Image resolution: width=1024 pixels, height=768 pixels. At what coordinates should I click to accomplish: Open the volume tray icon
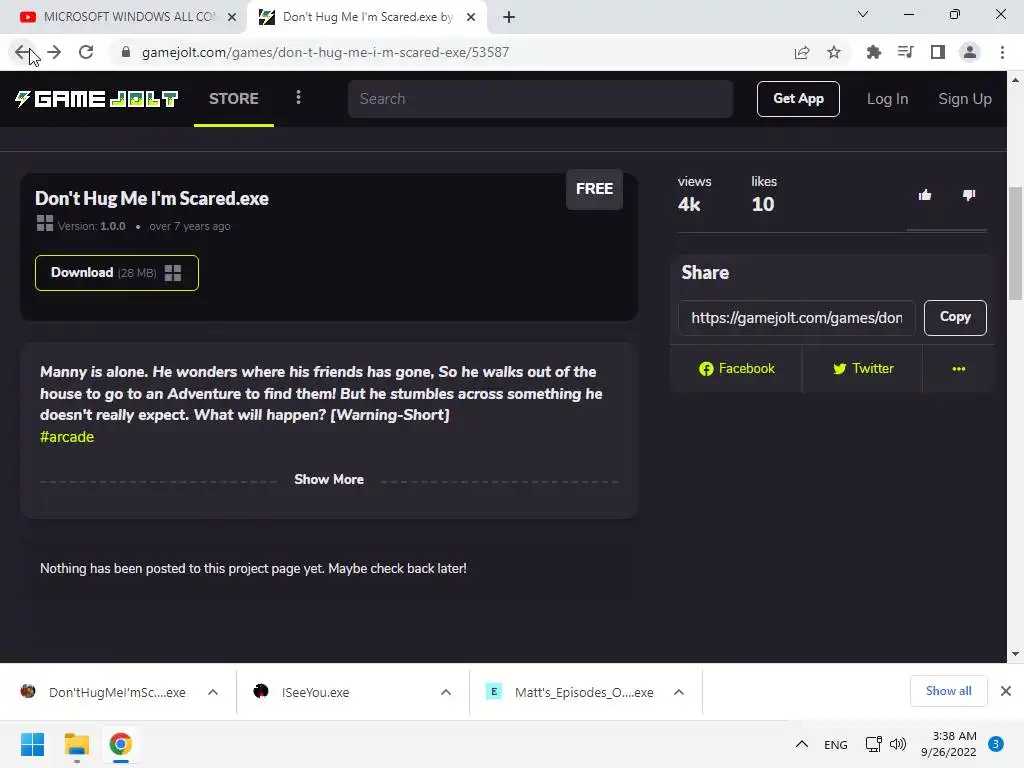[x=898, y=744]
